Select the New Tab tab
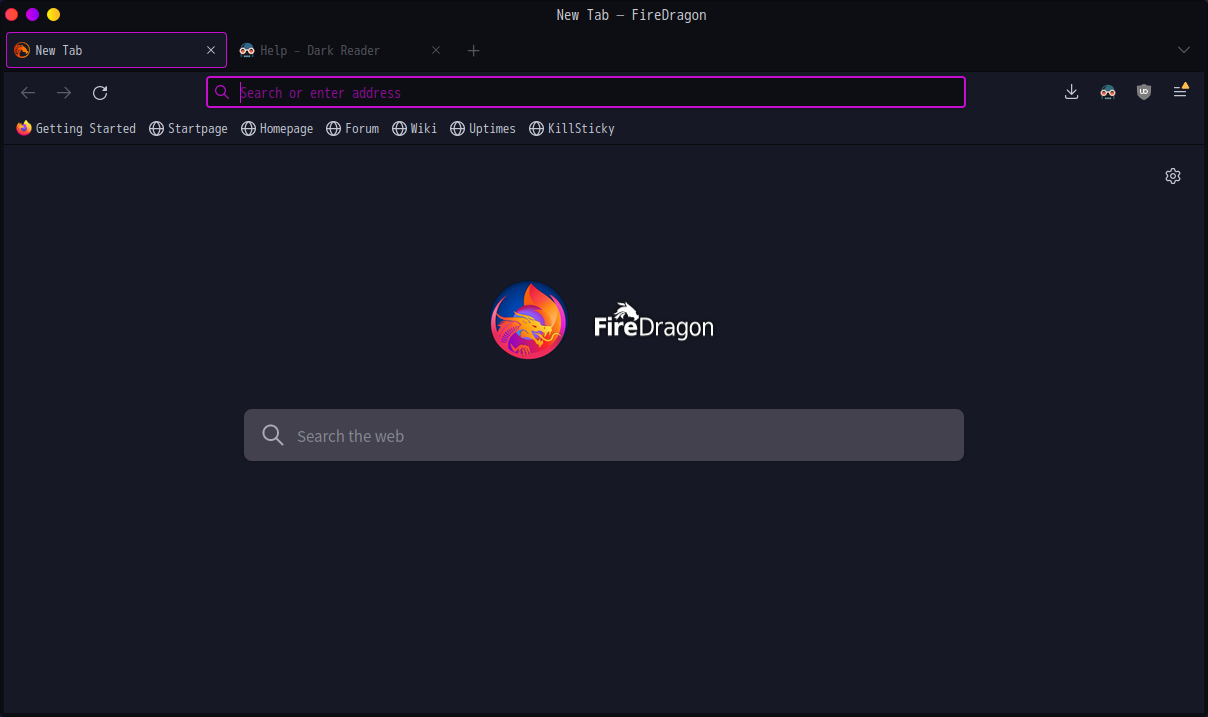The width and height of the screenshot is (1208, 717). (x=116, y=50)
